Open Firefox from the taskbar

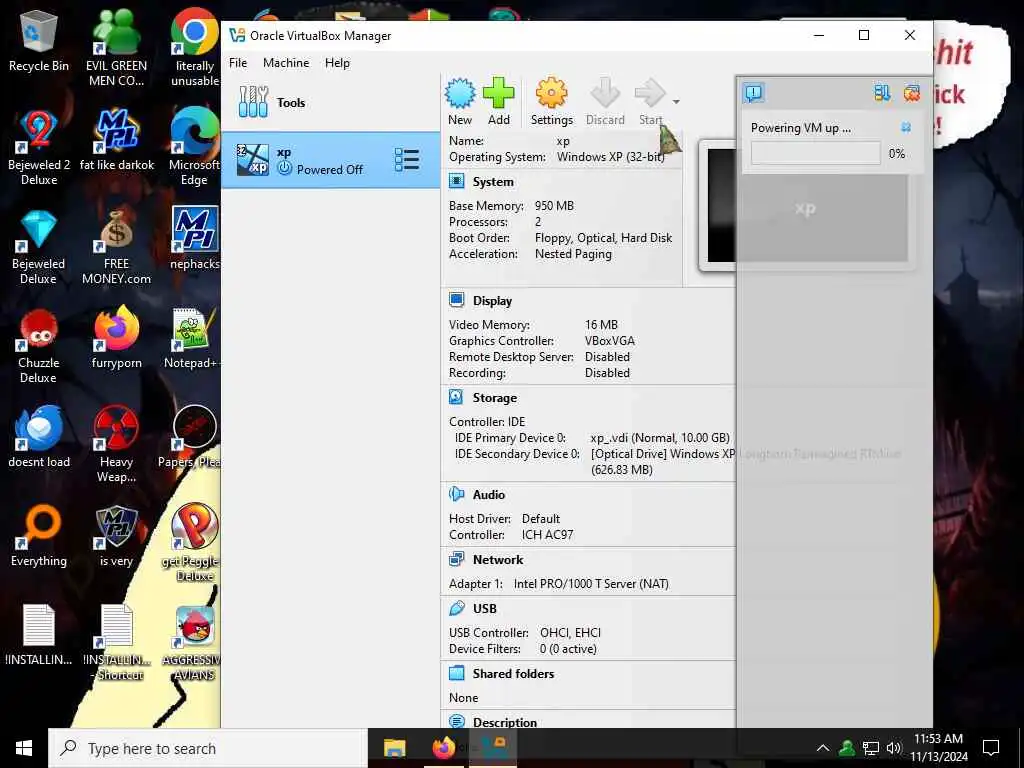pyautogui.click(x=443, y=748)
